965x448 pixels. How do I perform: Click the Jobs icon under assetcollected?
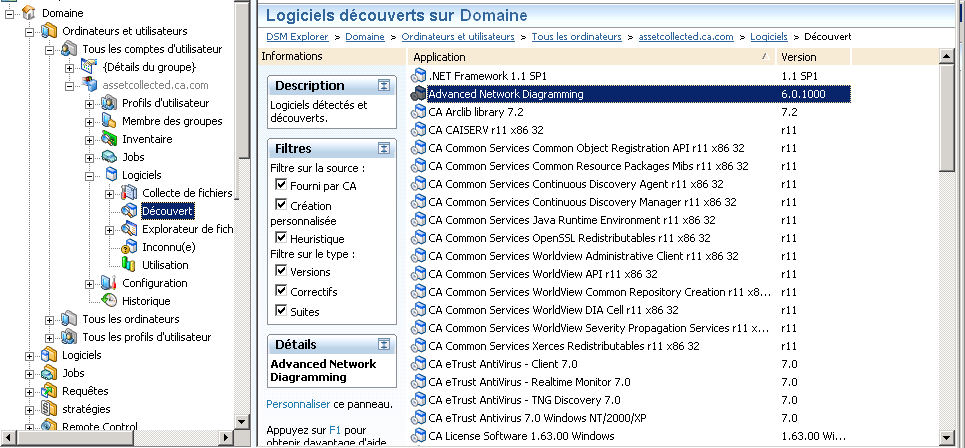pyautogui.click(x=109, y=157)
